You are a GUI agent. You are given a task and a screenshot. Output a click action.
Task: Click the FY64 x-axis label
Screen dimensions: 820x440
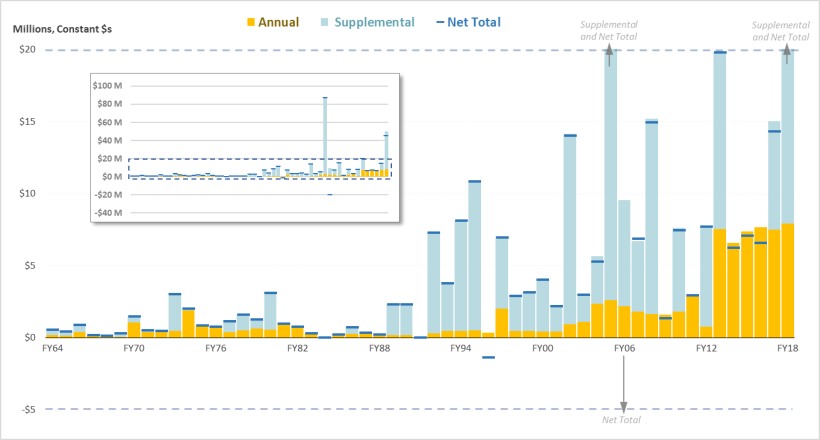coord(52,349)
